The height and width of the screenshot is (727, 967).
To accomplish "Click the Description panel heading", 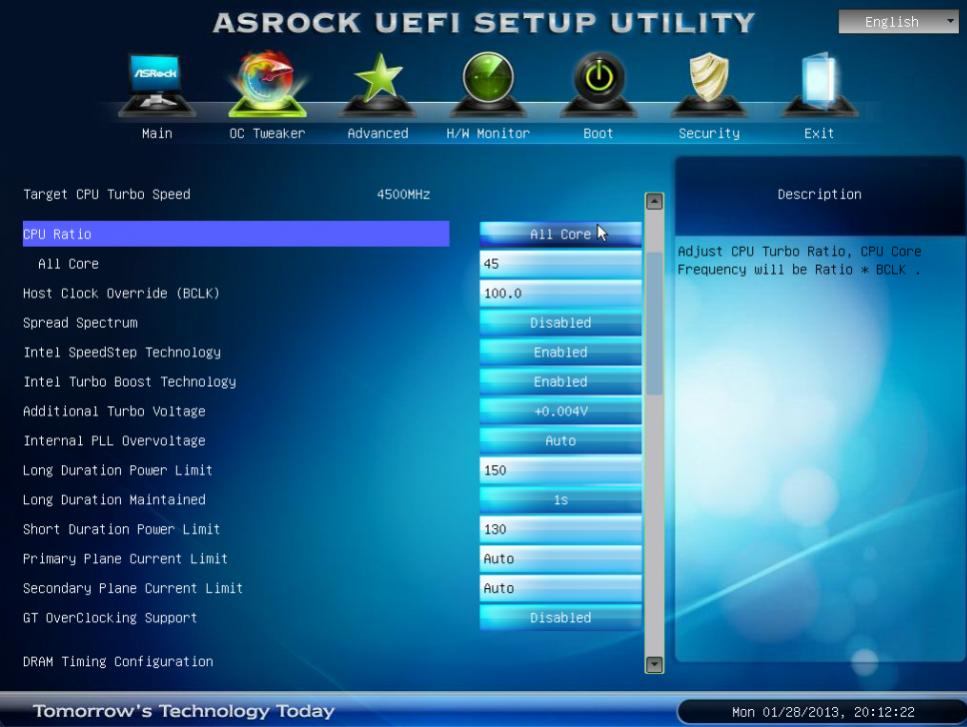I will pyautogui.click(x=819, y=194).
